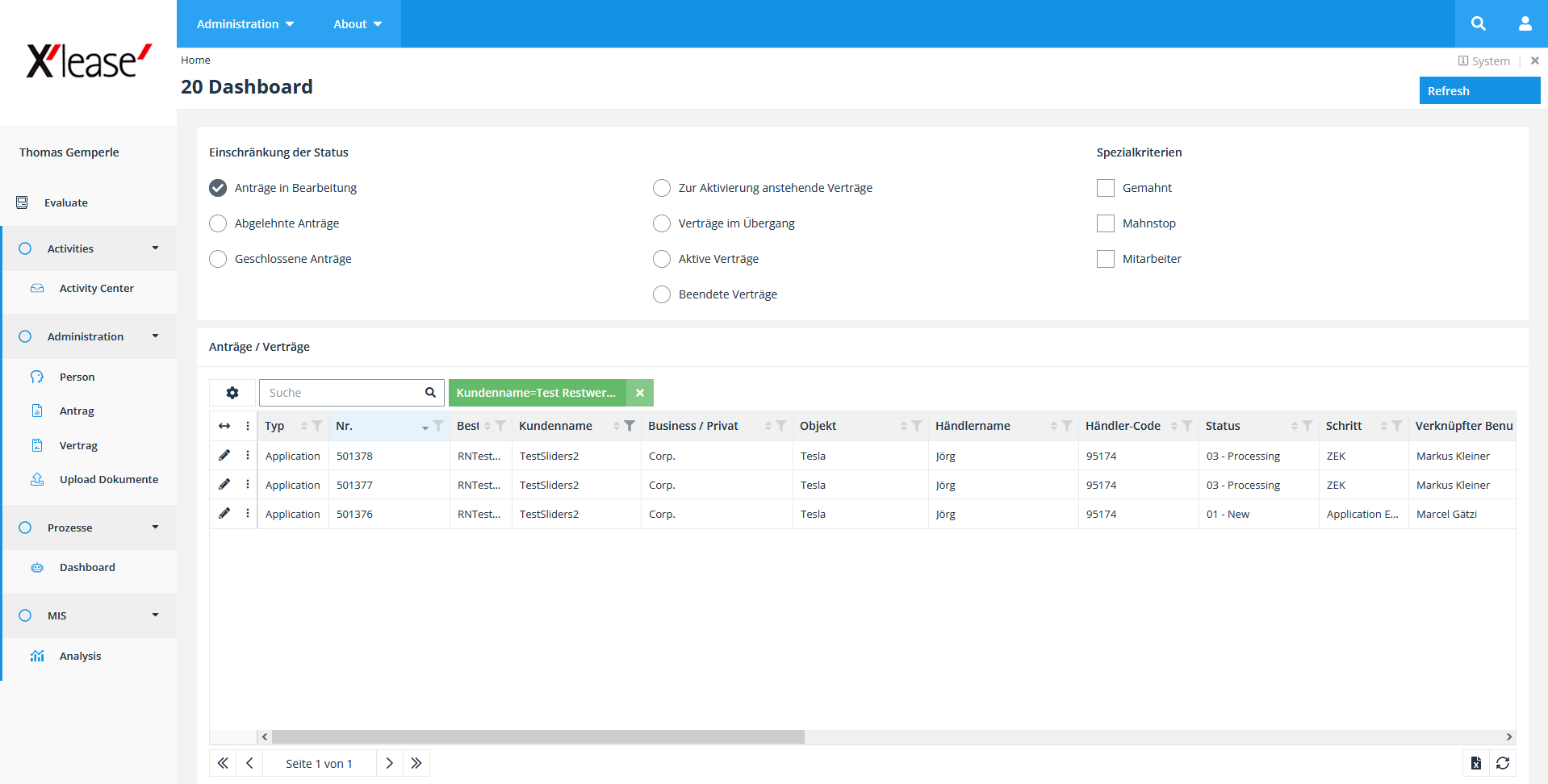This screenshot has width=1548, height=784.
Task: Sort the Händlername column
Action: coord(1054,426)
